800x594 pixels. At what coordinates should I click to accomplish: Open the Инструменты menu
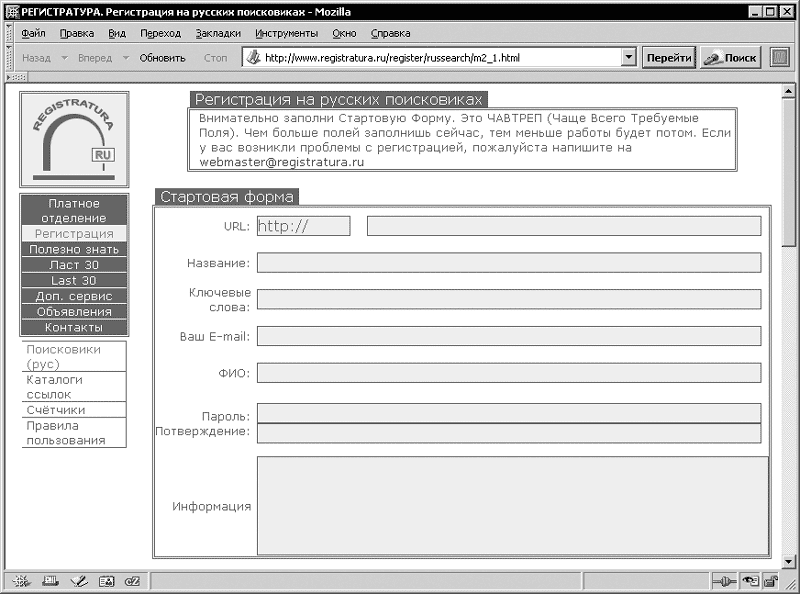point(286,33)
